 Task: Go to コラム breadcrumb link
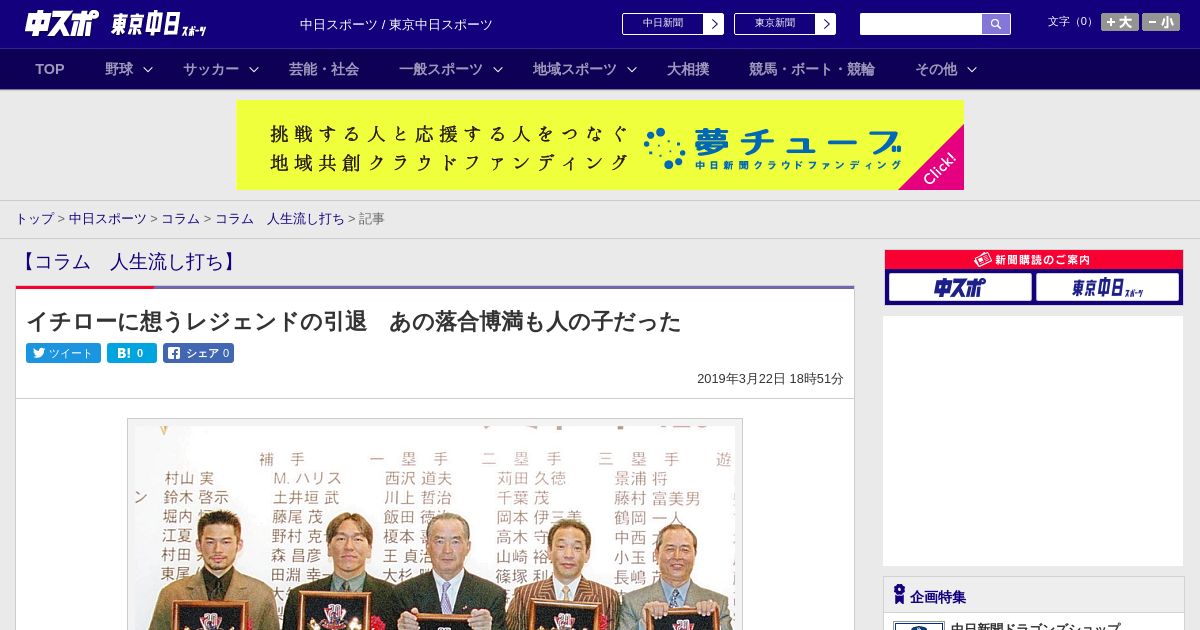click(181, 219)
